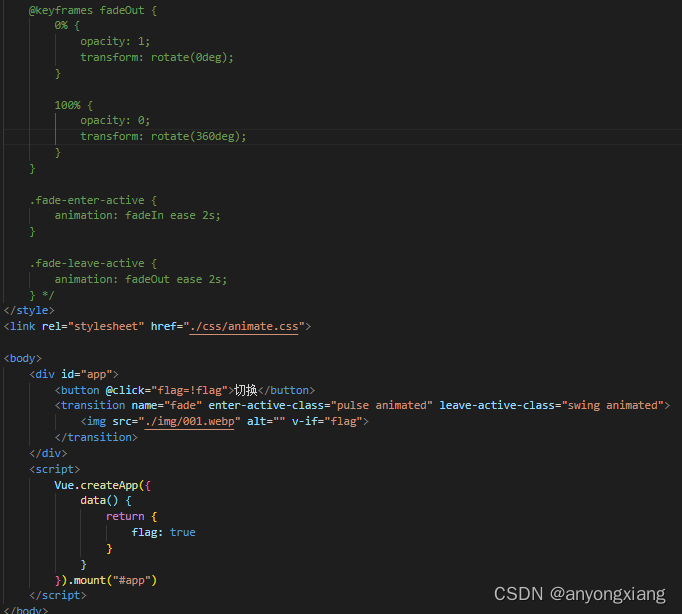Image resolution: width=682 pixels, height=614 pixels.
Task: Click the closing '</style>' tag
Action: 29,310
